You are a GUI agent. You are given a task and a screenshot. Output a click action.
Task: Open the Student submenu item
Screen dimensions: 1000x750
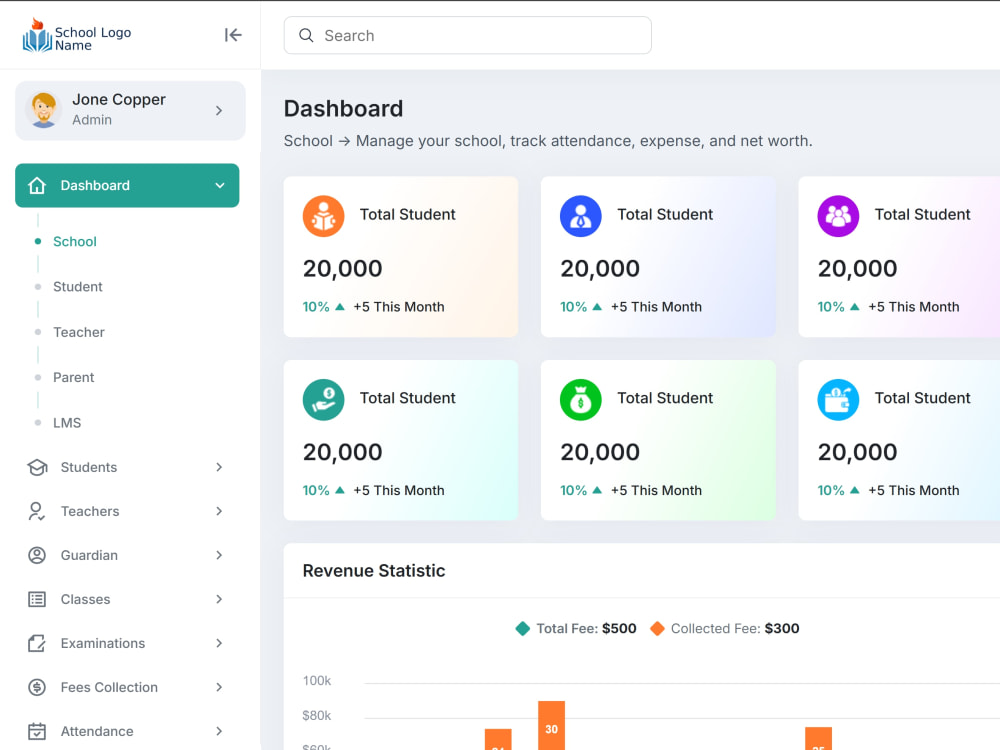pos(78,287)
